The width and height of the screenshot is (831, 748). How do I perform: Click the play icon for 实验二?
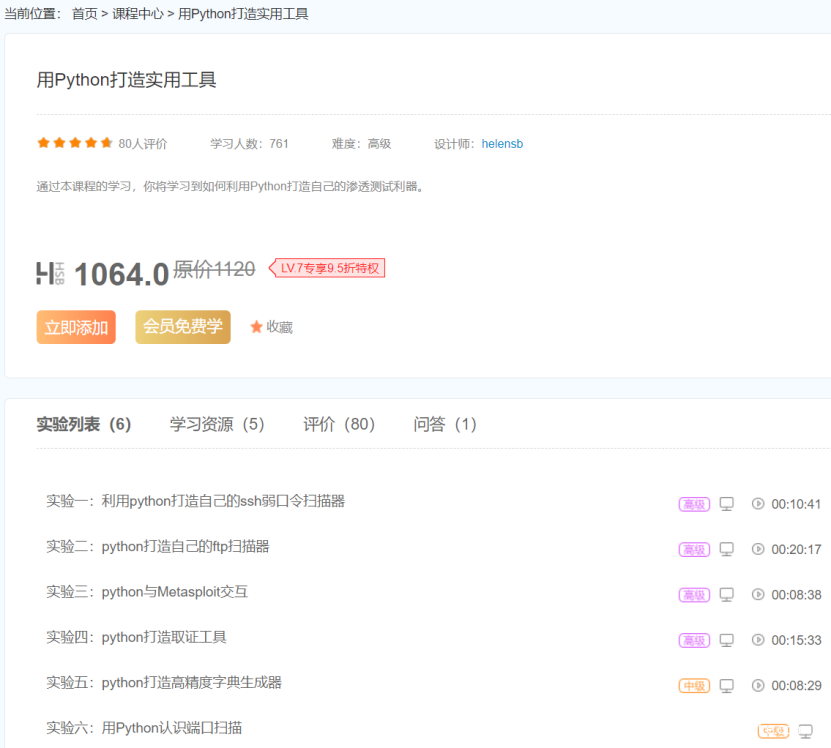(758, 549)
